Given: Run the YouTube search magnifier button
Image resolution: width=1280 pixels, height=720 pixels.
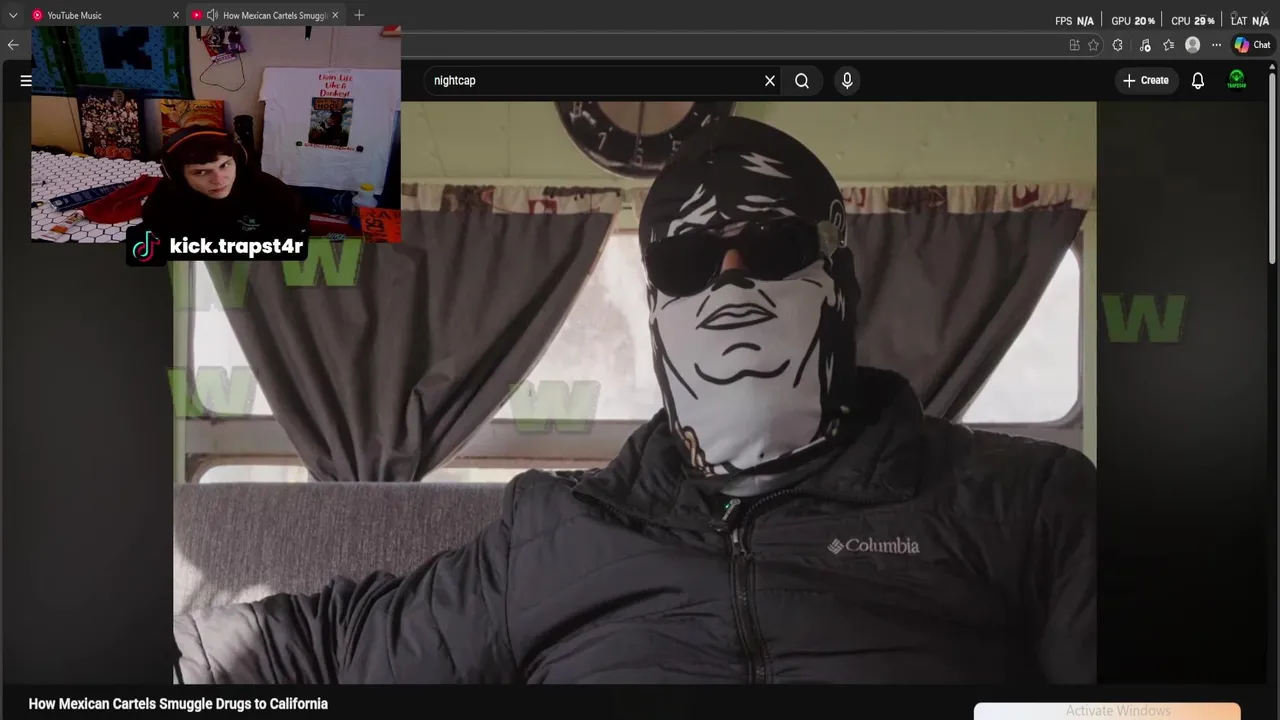Looking at the screenshot, I should pos(802,81).
